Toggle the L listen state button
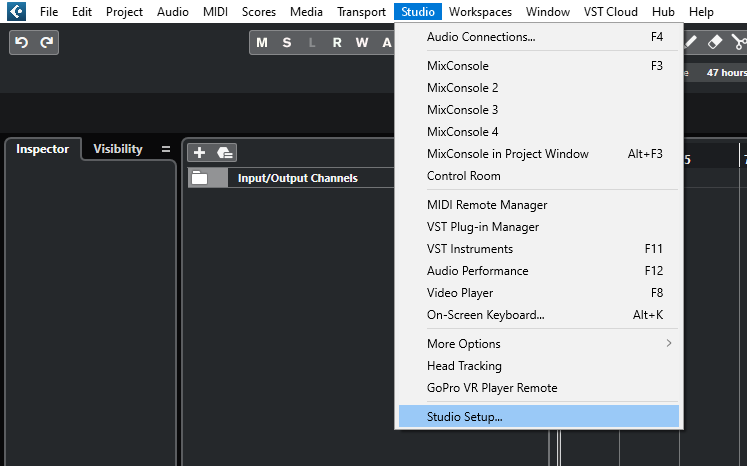Screen dimensions: 747x466 [312, 43]
